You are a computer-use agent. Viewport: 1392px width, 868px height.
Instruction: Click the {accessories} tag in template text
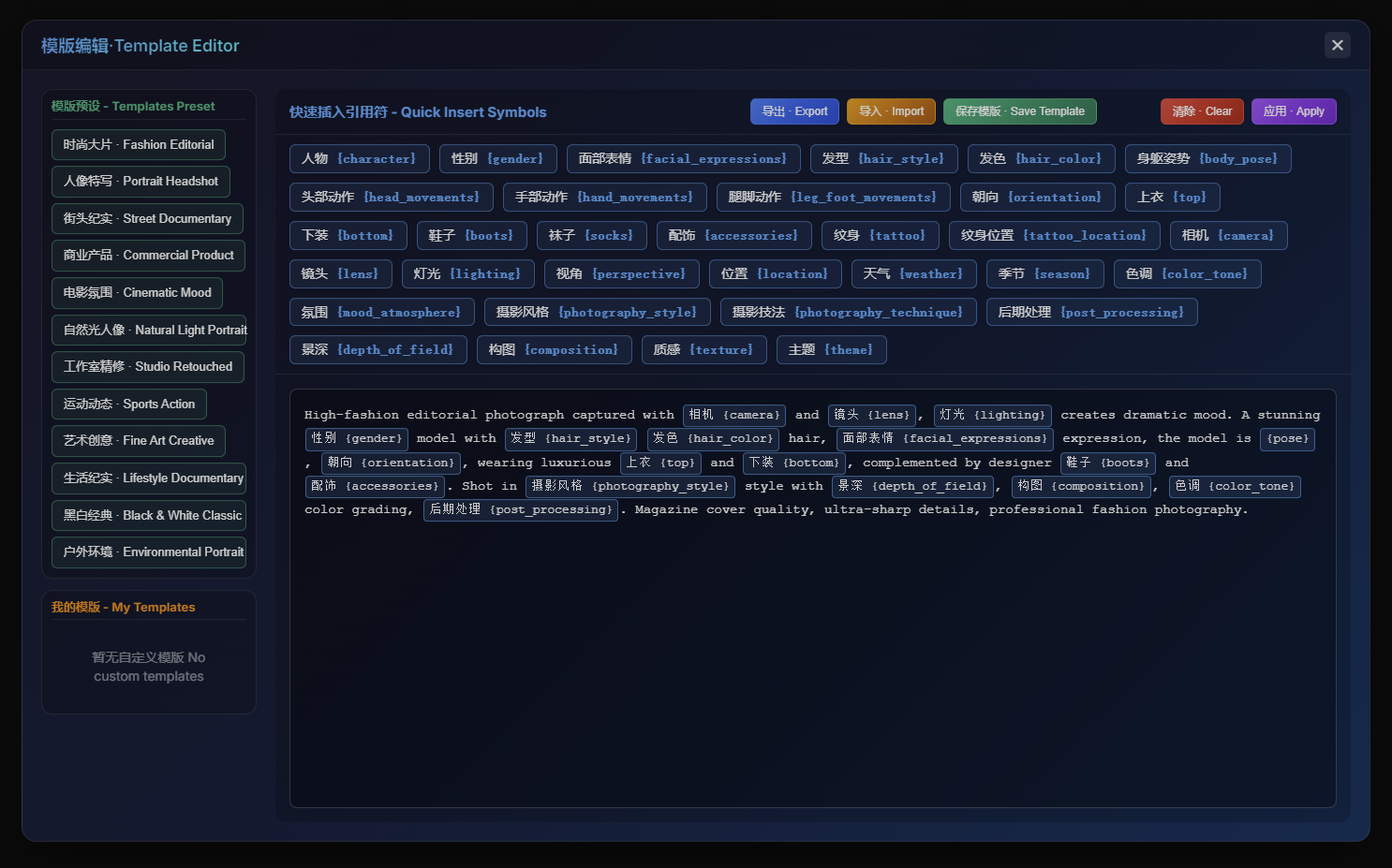click(x=375, y=487)
